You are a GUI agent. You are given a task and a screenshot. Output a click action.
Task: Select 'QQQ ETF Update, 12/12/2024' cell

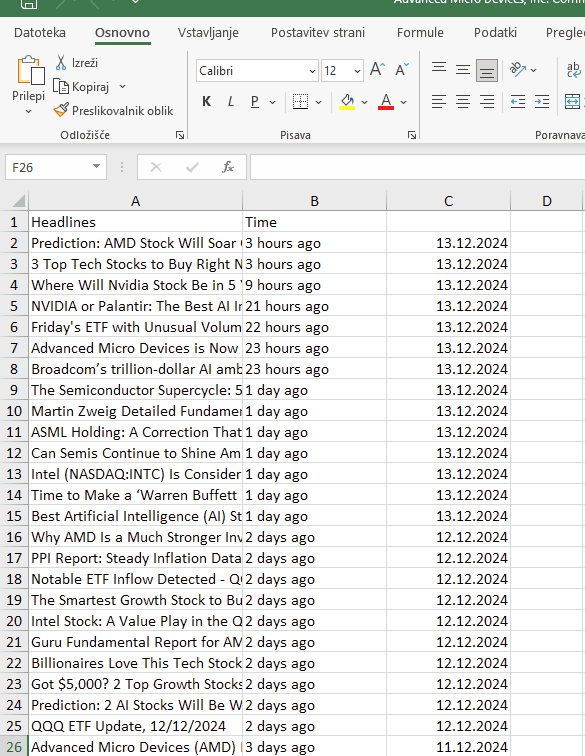click(x=136, y=726)
